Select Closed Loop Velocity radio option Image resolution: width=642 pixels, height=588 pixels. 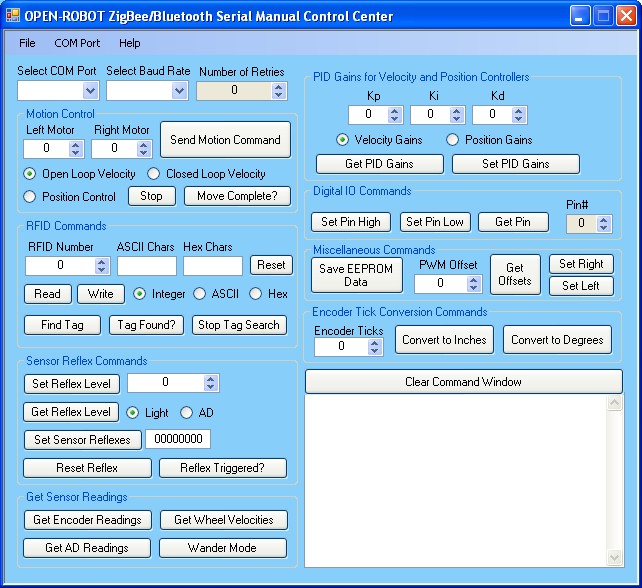pos(156,174)
